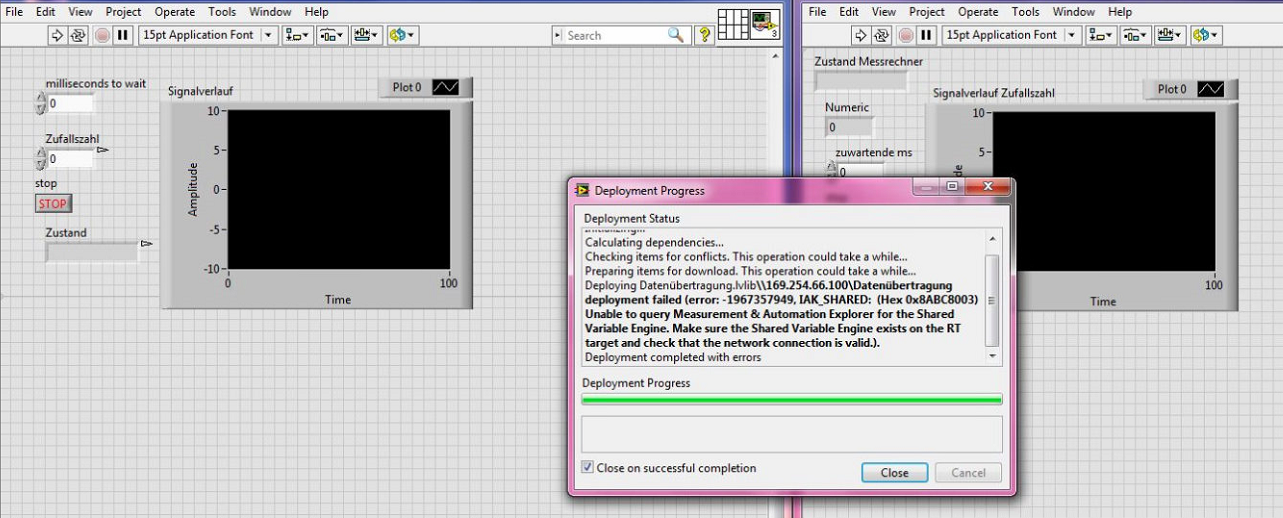This screenshot has width=1283, height=518.
Task: Click the Signalverlauf Zufallszahl graph label
Action: [x=994, y=93]
